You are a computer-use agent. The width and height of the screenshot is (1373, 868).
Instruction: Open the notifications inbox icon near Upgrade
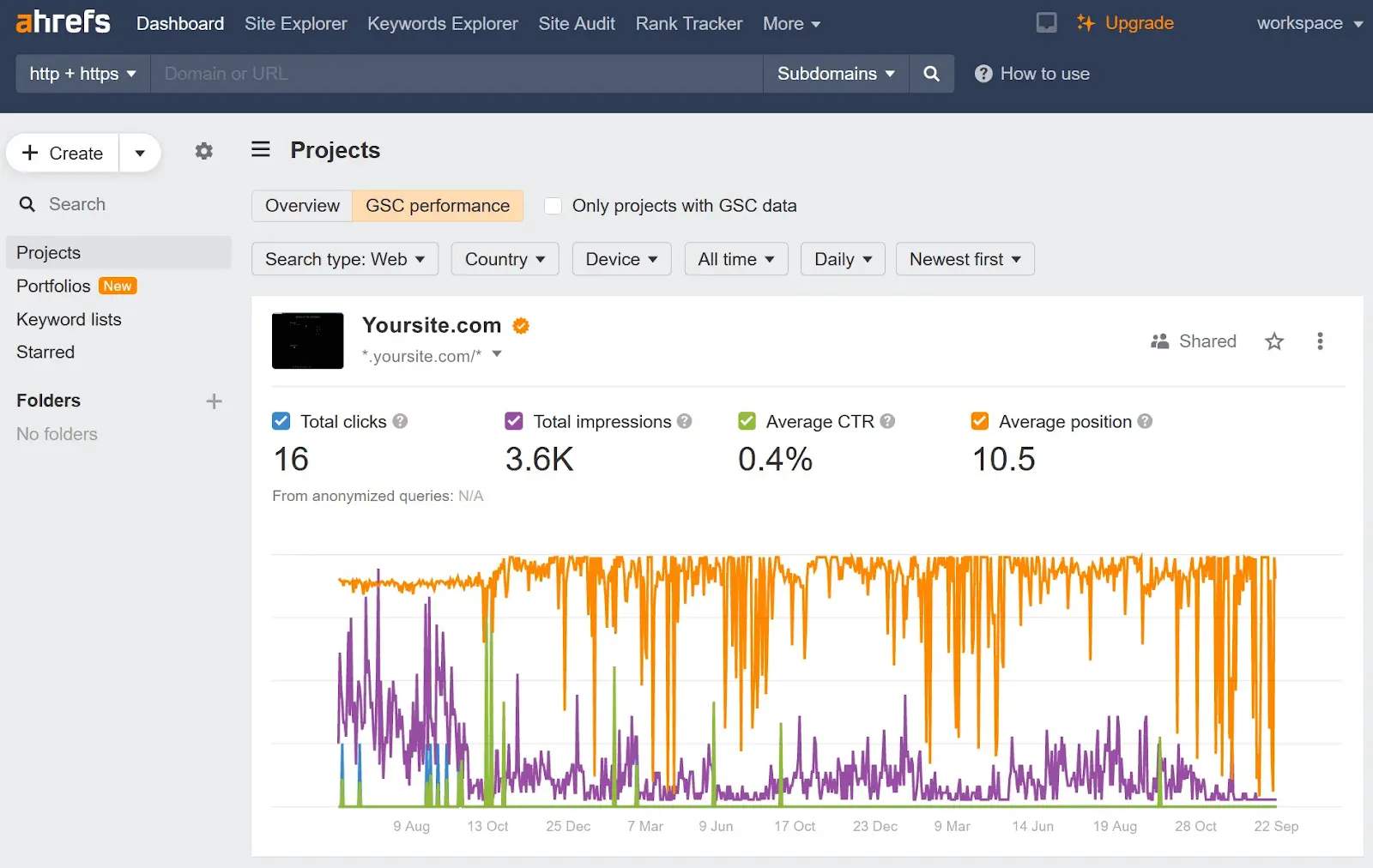1046,23
